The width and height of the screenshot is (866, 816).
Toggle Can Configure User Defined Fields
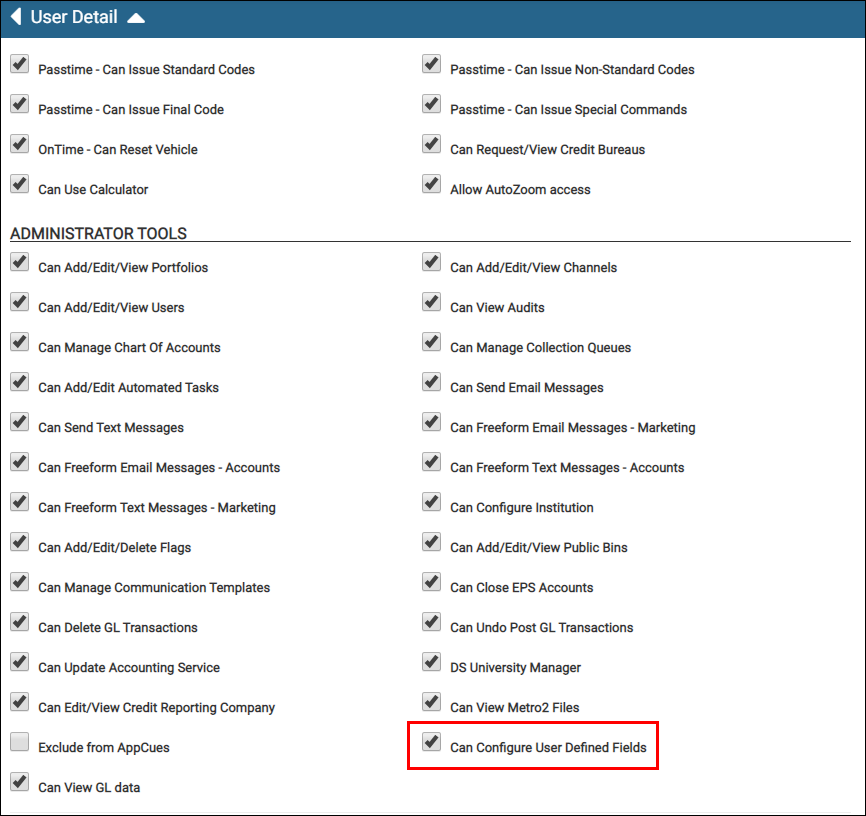tap(432, 741)
